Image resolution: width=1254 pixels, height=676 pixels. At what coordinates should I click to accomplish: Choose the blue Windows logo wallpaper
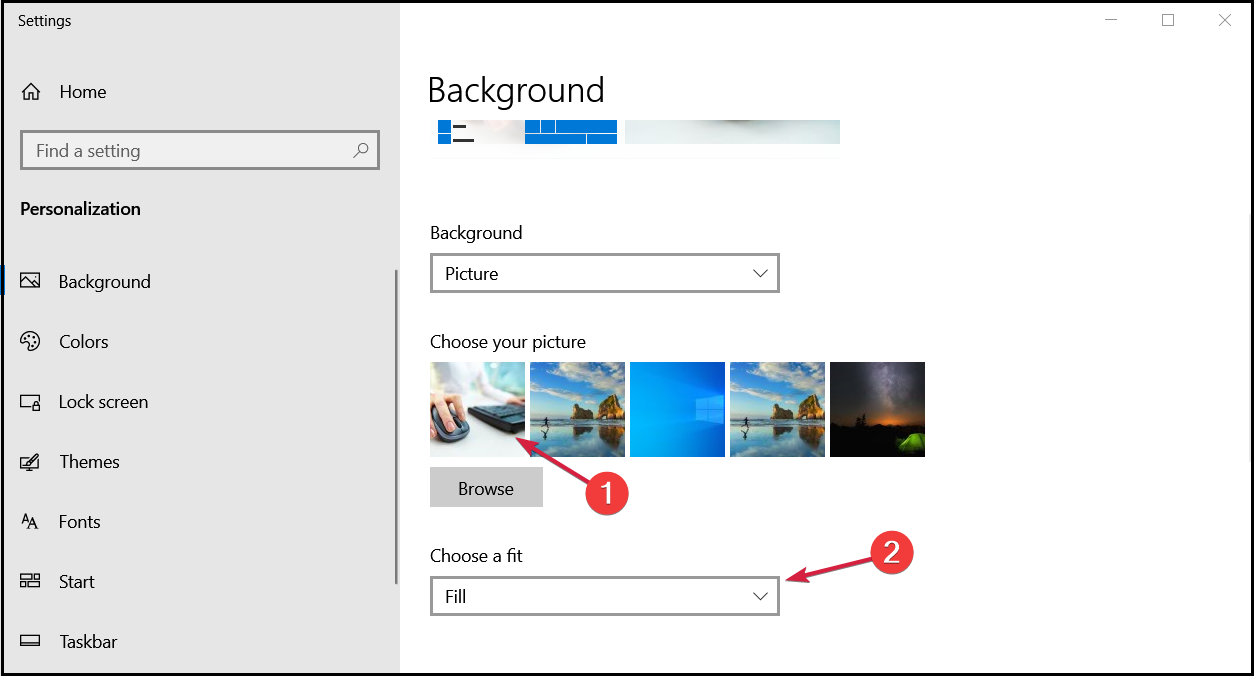(x=677, y=409)
